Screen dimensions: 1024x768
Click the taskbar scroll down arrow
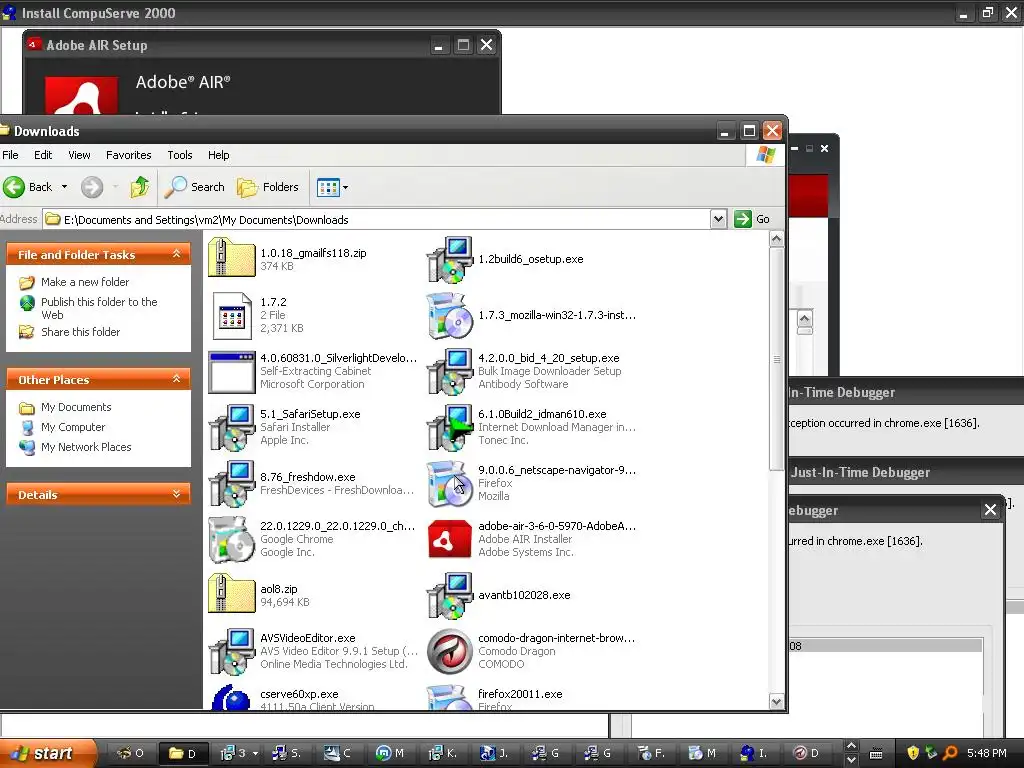(x=851, y=760)
